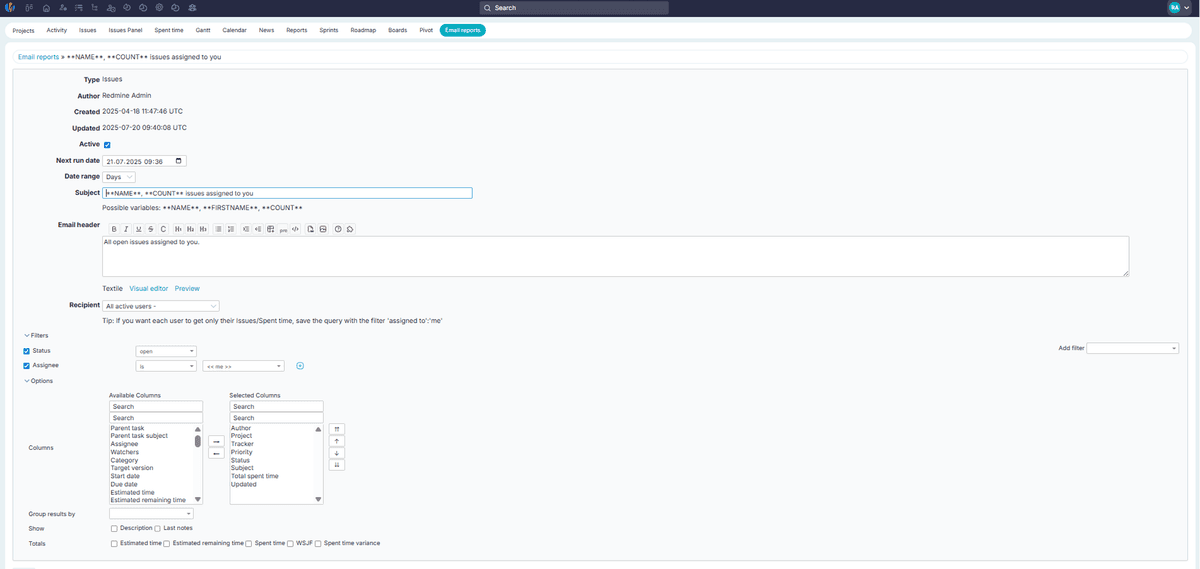Click inside the Subject text field
This screenshot has width=1200, height=569.
[287, 193]
